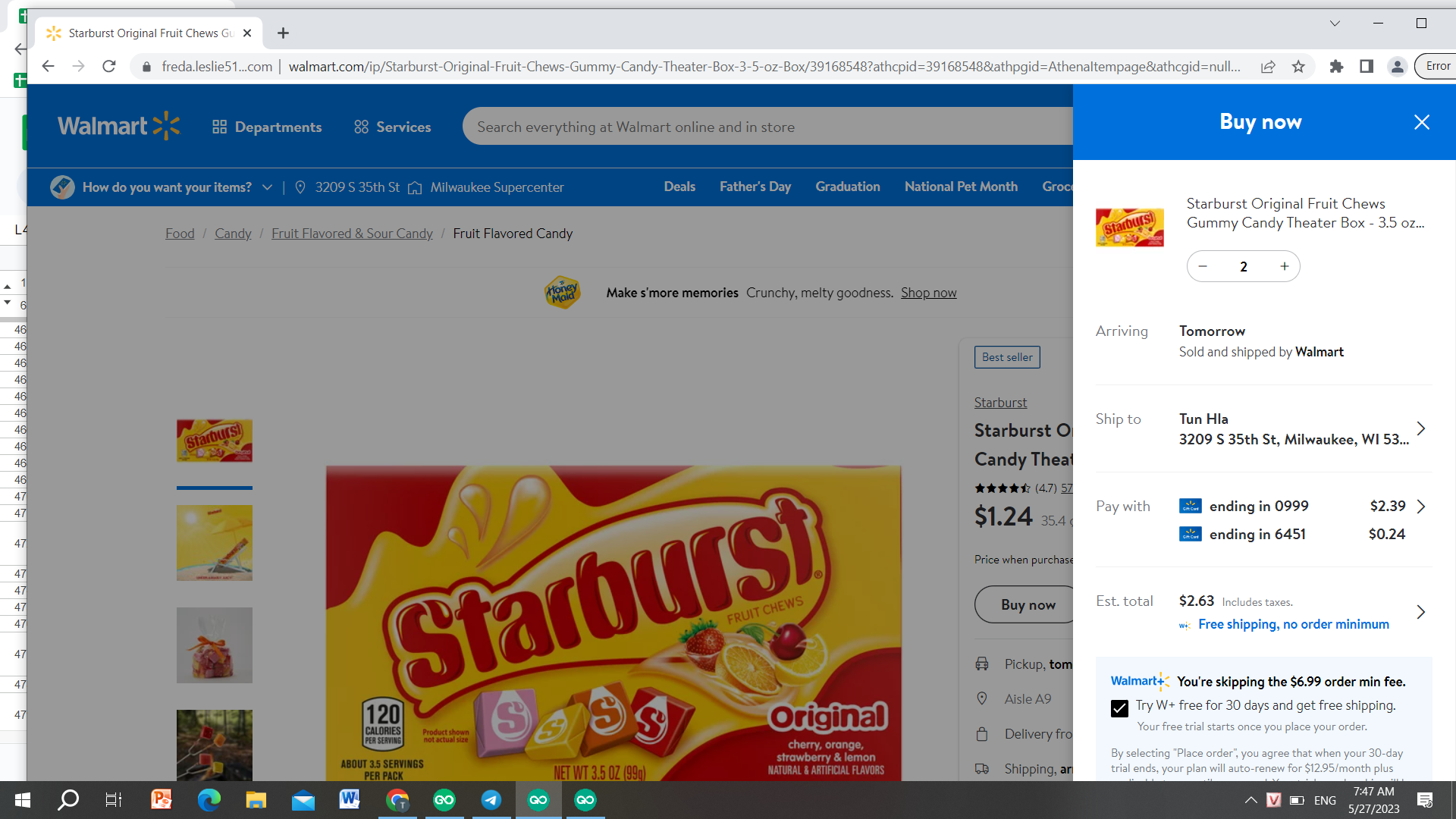Click the address bar URL

point(764,67)
